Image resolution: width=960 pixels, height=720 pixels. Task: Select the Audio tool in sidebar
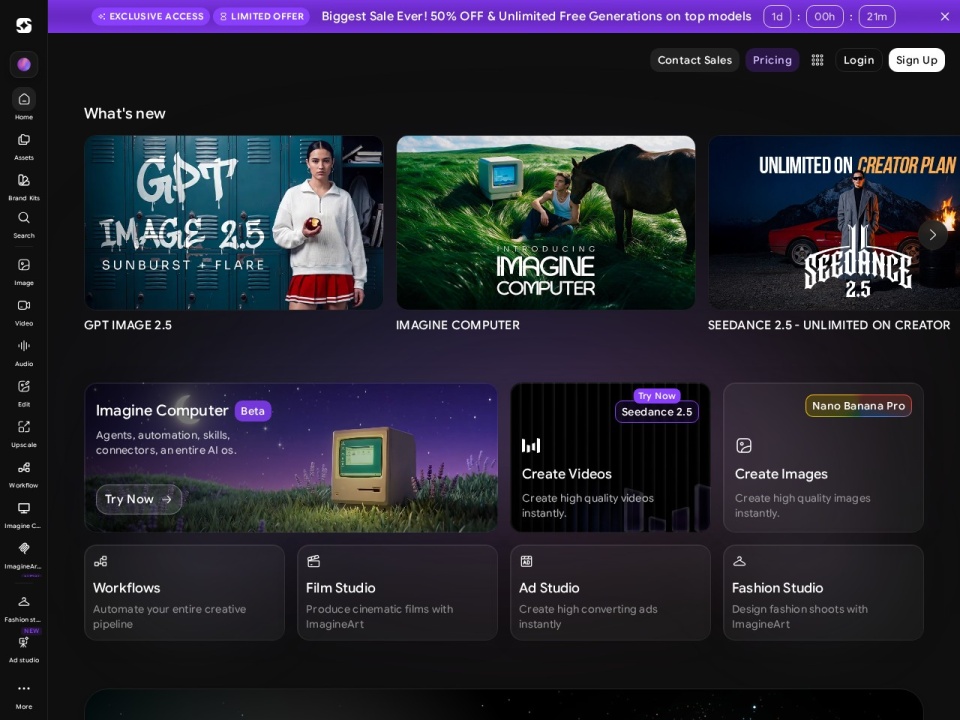pos(24,353)
